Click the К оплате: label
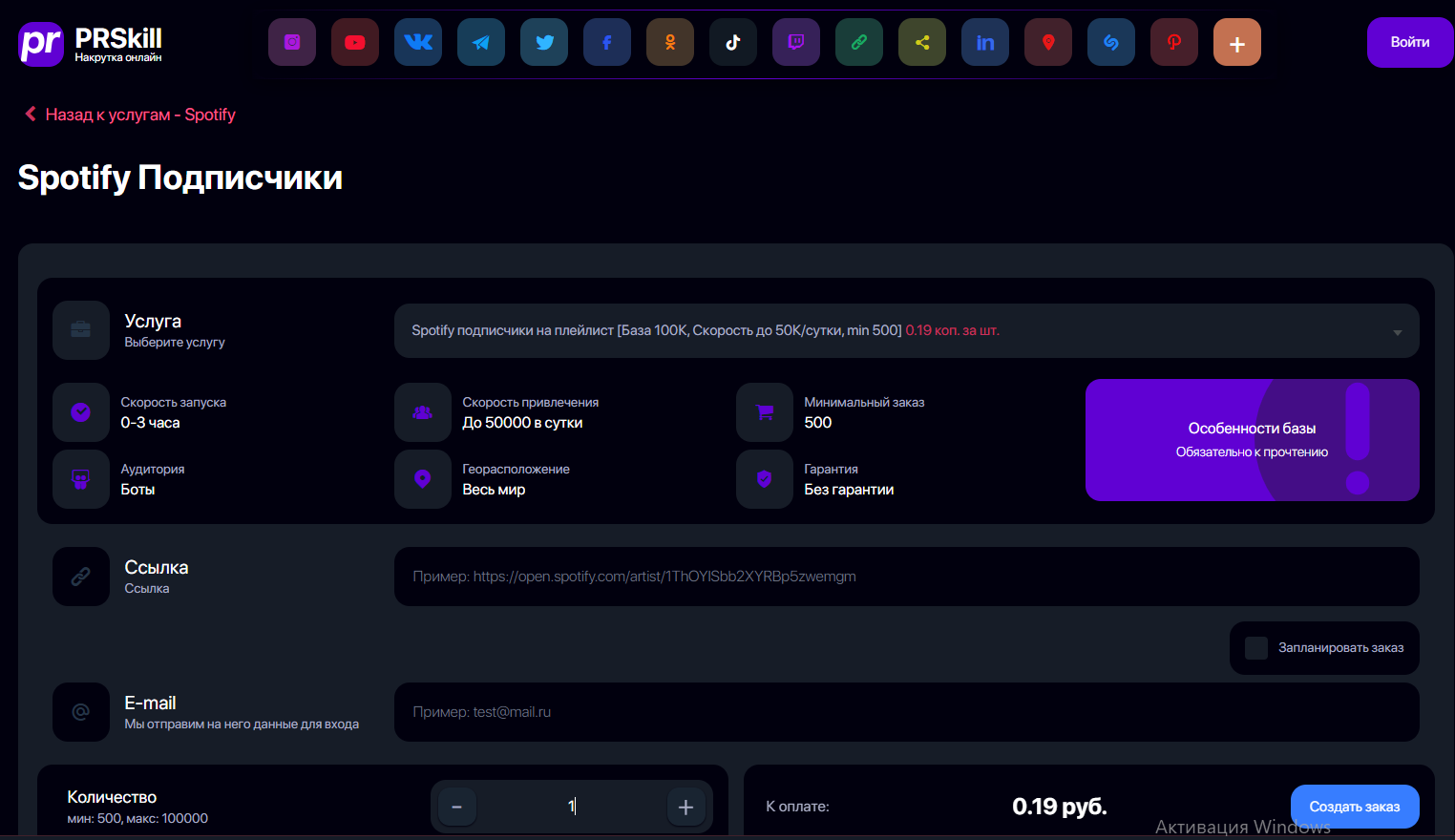Screen dimensions: 1455x840 coord(797,807)
